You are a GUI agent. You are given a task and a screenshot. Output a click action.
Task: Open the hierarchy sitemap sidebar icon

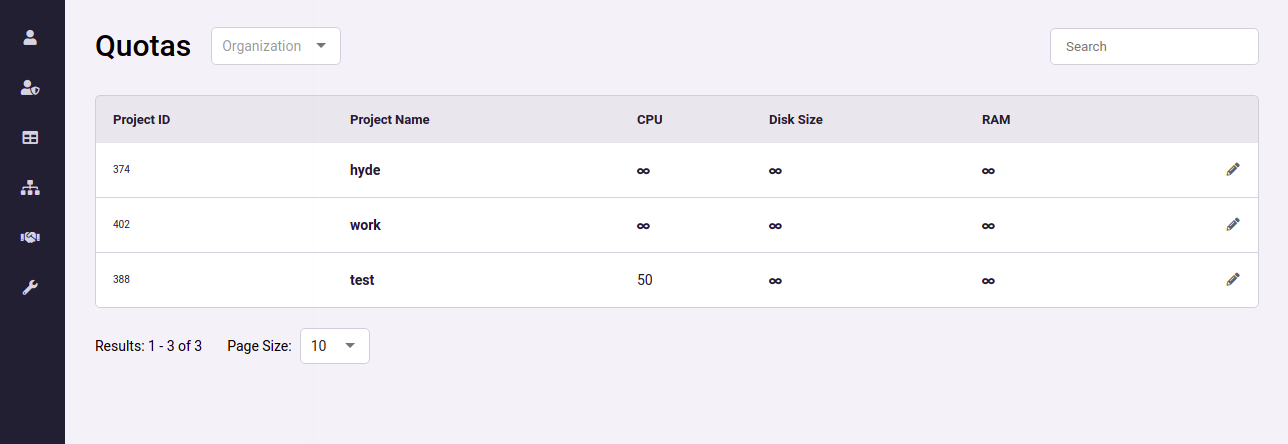[x=30, y=188]
